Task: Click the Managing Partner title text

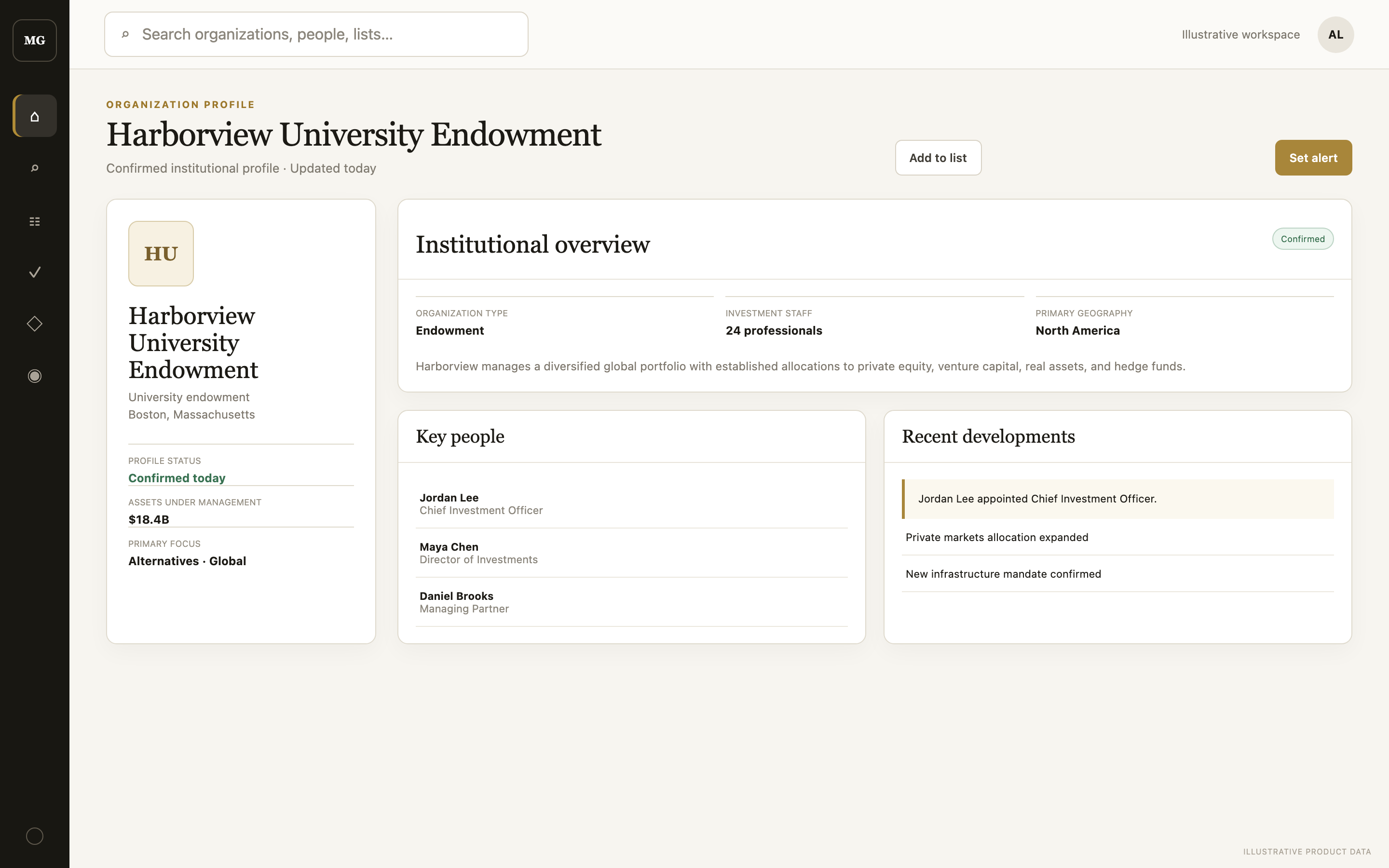Action: pos(464,609)
